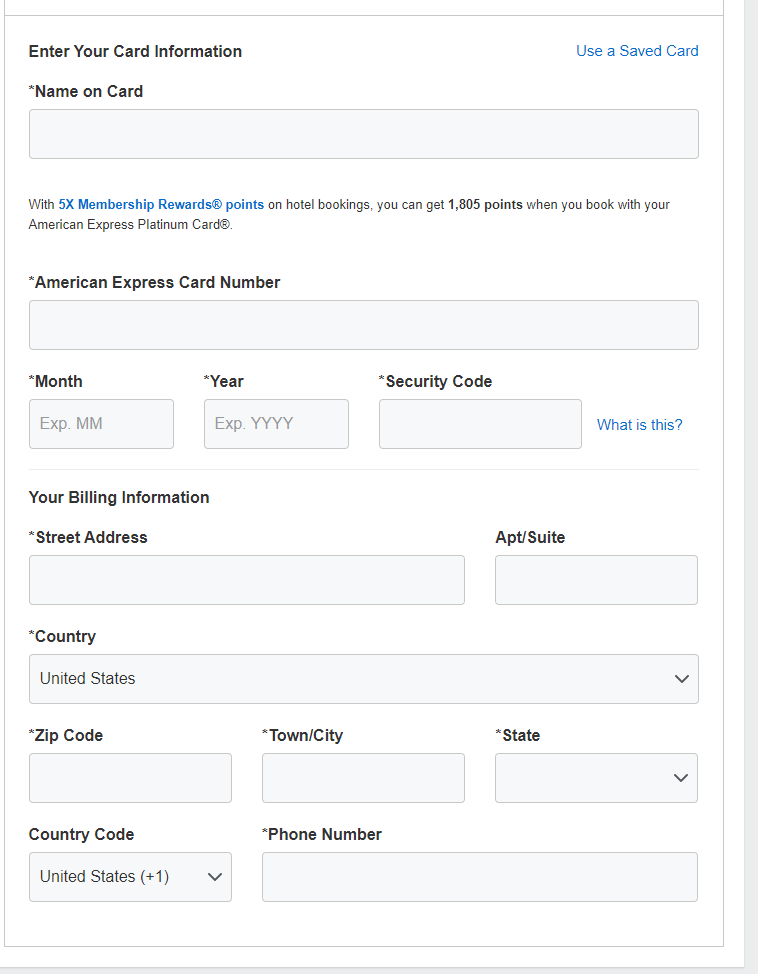Image resolution: width=758 pixels, height=974 pixels.
Task: Click the Country dropdown chevron arrow
Action: tap(682, 679)
